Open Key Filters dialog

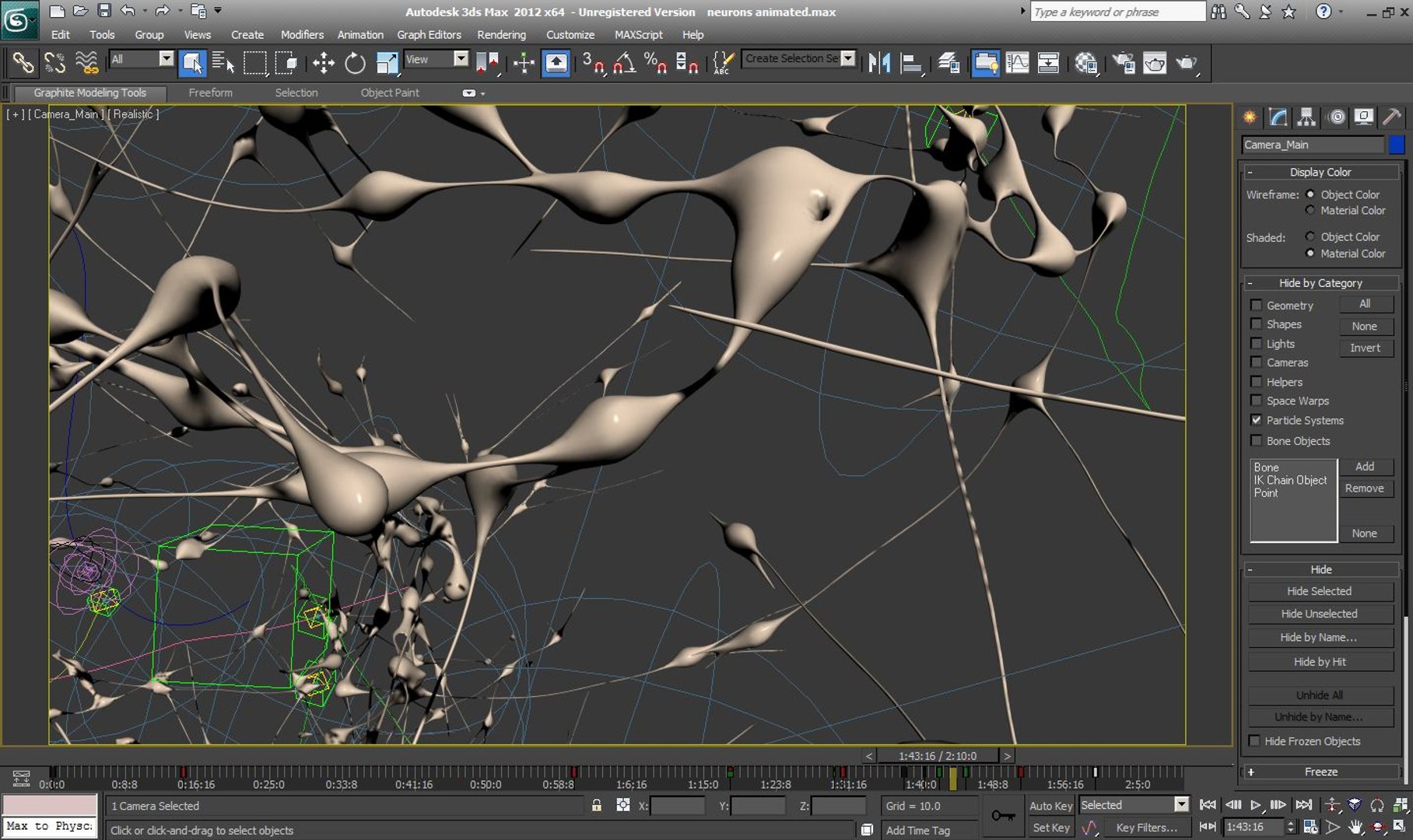click(x=1146, y=828)
